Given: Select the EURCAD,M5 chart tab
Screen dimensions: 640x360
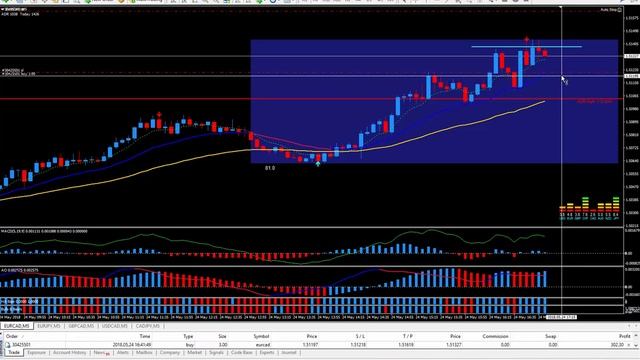Looking at the screenshot, I should (x=17, y=326).
